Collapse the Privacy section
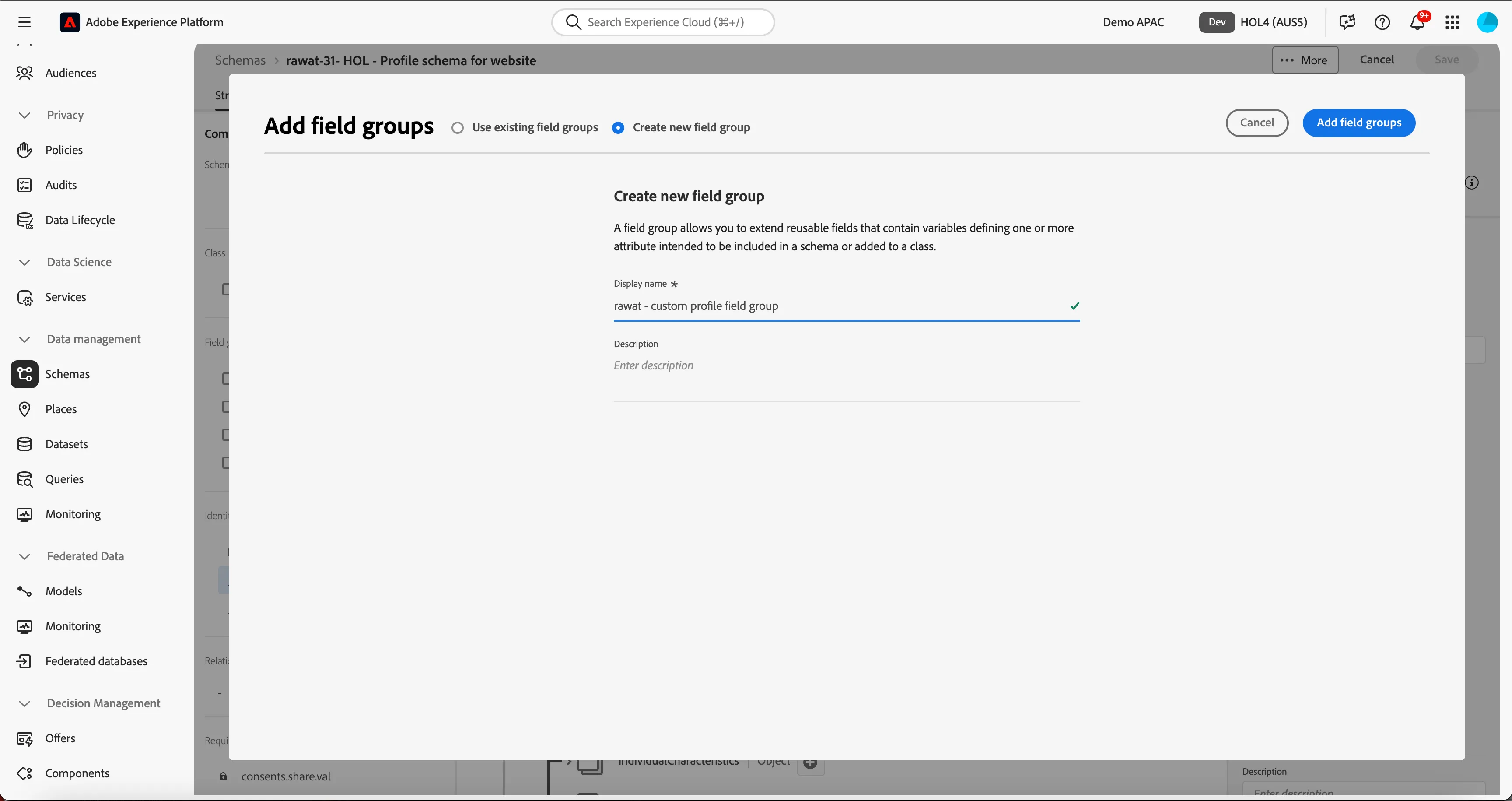The width and height of the screenshot is (1512, 801). click(24, 115)
